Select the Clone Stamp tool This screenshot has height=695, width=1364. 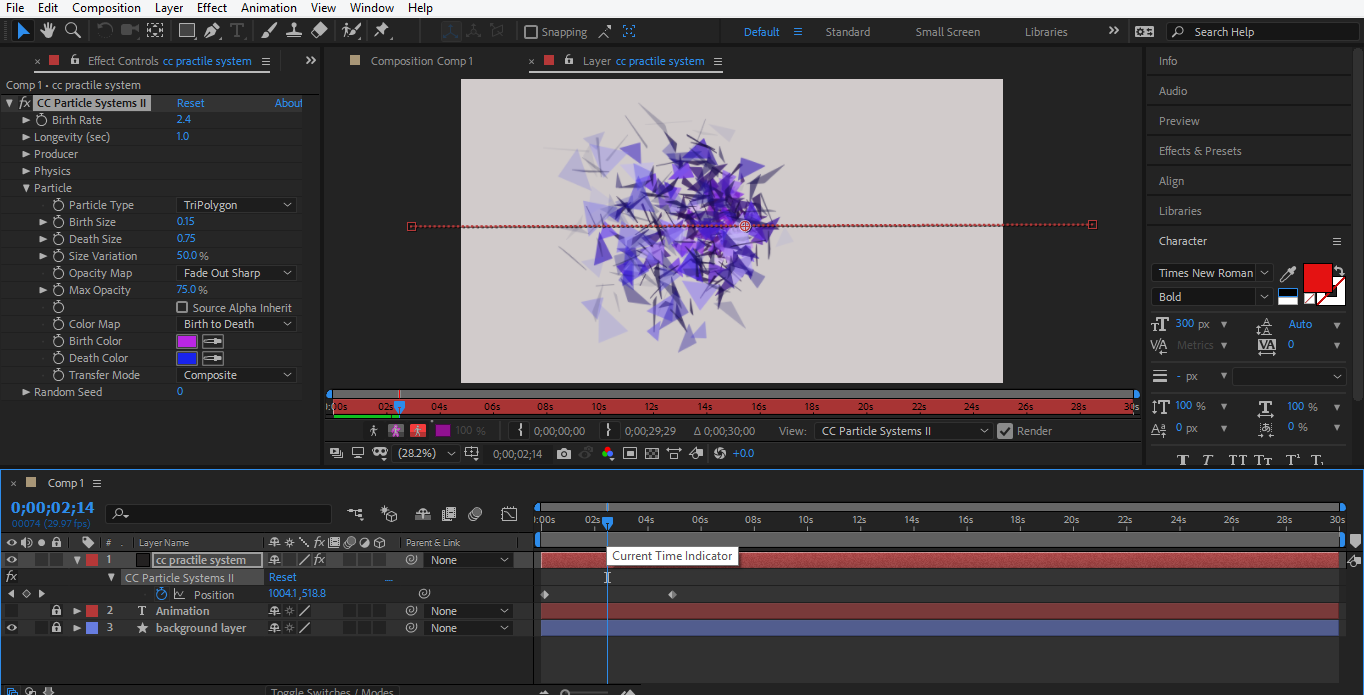tap(293, 31)
